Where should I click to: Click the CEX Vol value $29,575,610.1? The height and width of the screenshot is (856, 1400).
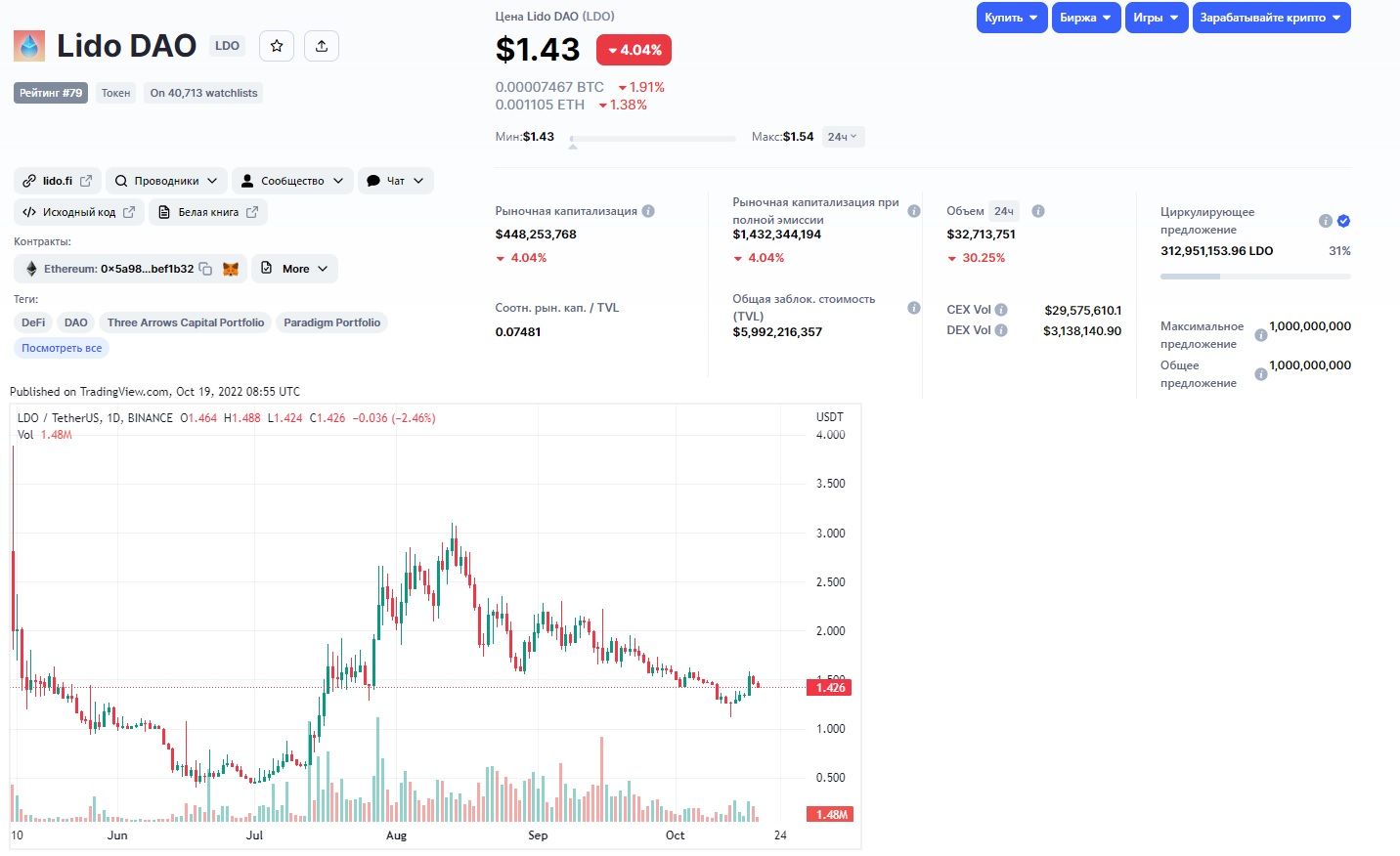1083,311
